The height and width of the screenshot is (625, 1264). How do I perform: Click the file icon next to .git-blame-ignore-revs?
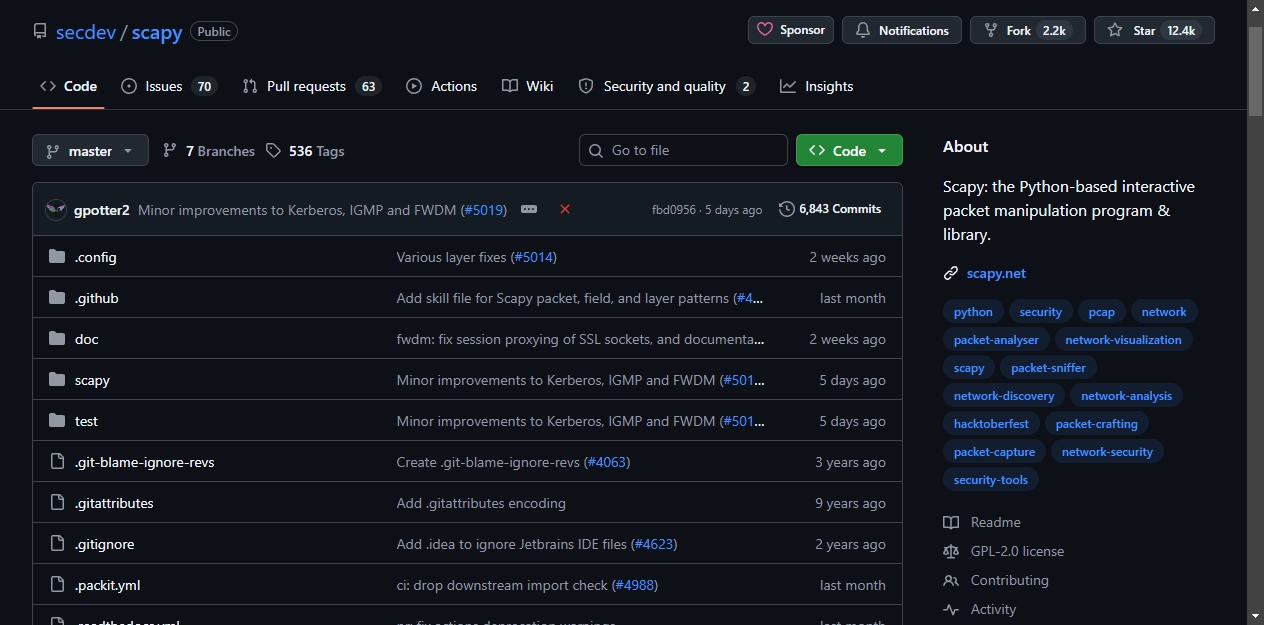click(57, 462)
